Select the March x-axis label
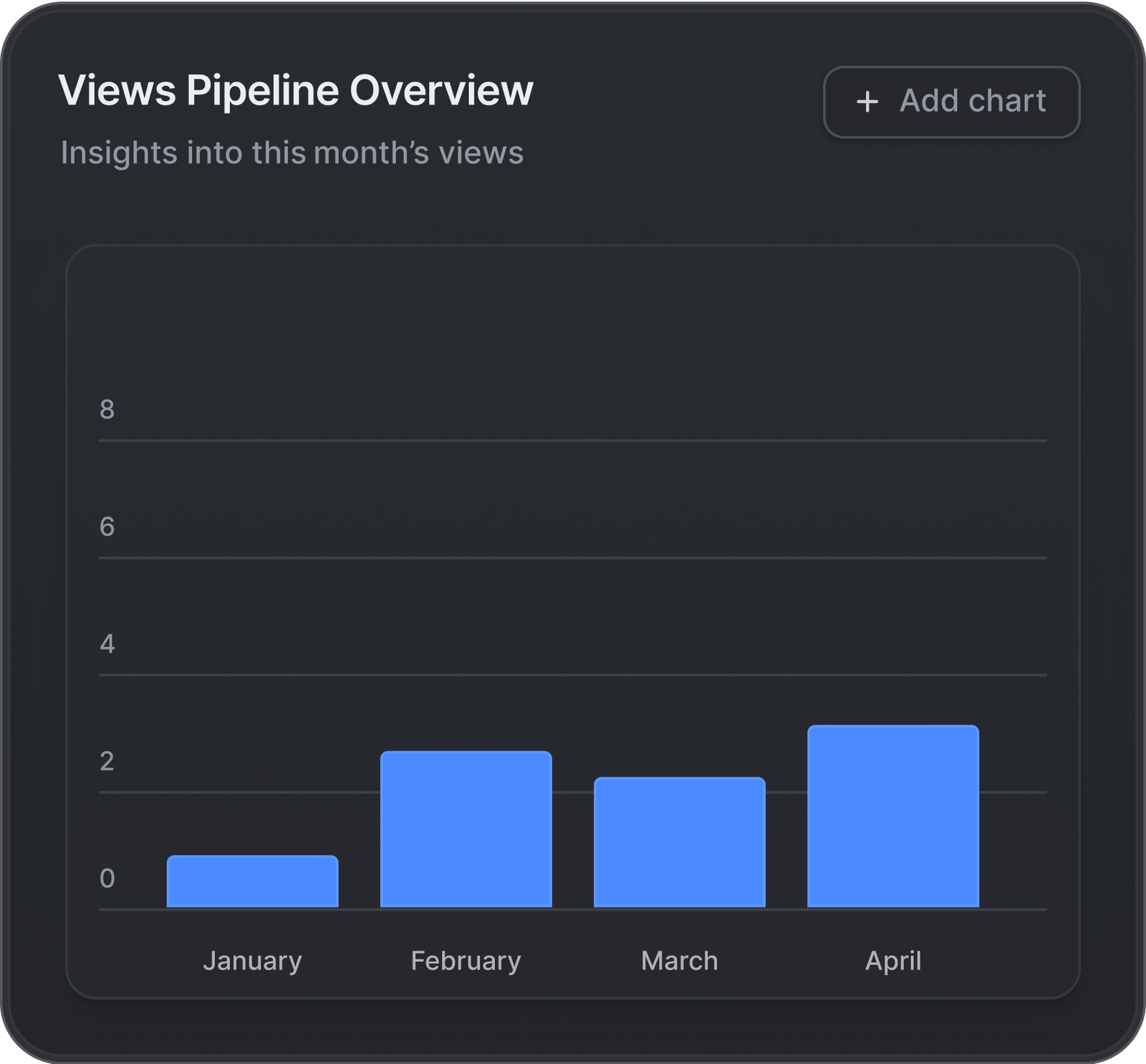Image resolution: width=1146 pixels, height=1064 pixels. click(x=679, y=961)
